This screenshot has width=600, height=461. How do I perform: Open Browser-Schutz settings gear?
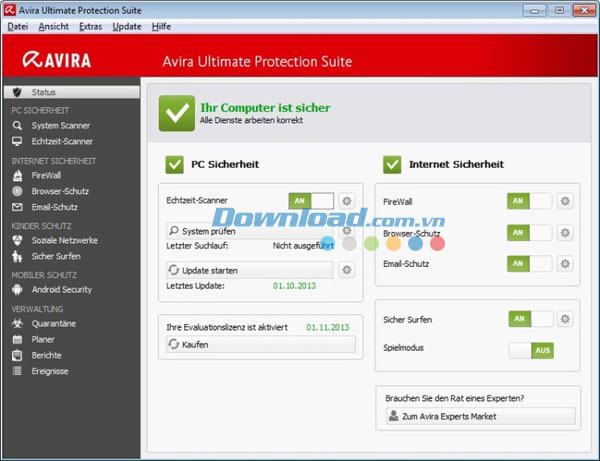point(565,233)
